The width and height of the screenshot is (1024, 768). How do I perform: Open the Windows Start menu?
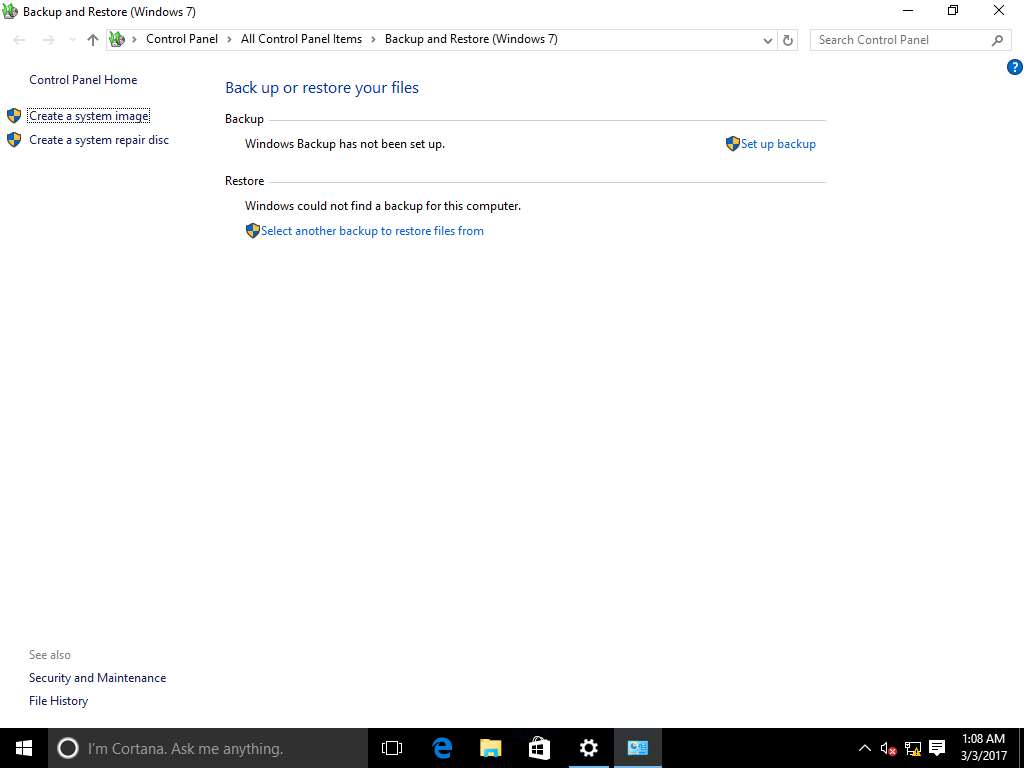tap(24, 748)
